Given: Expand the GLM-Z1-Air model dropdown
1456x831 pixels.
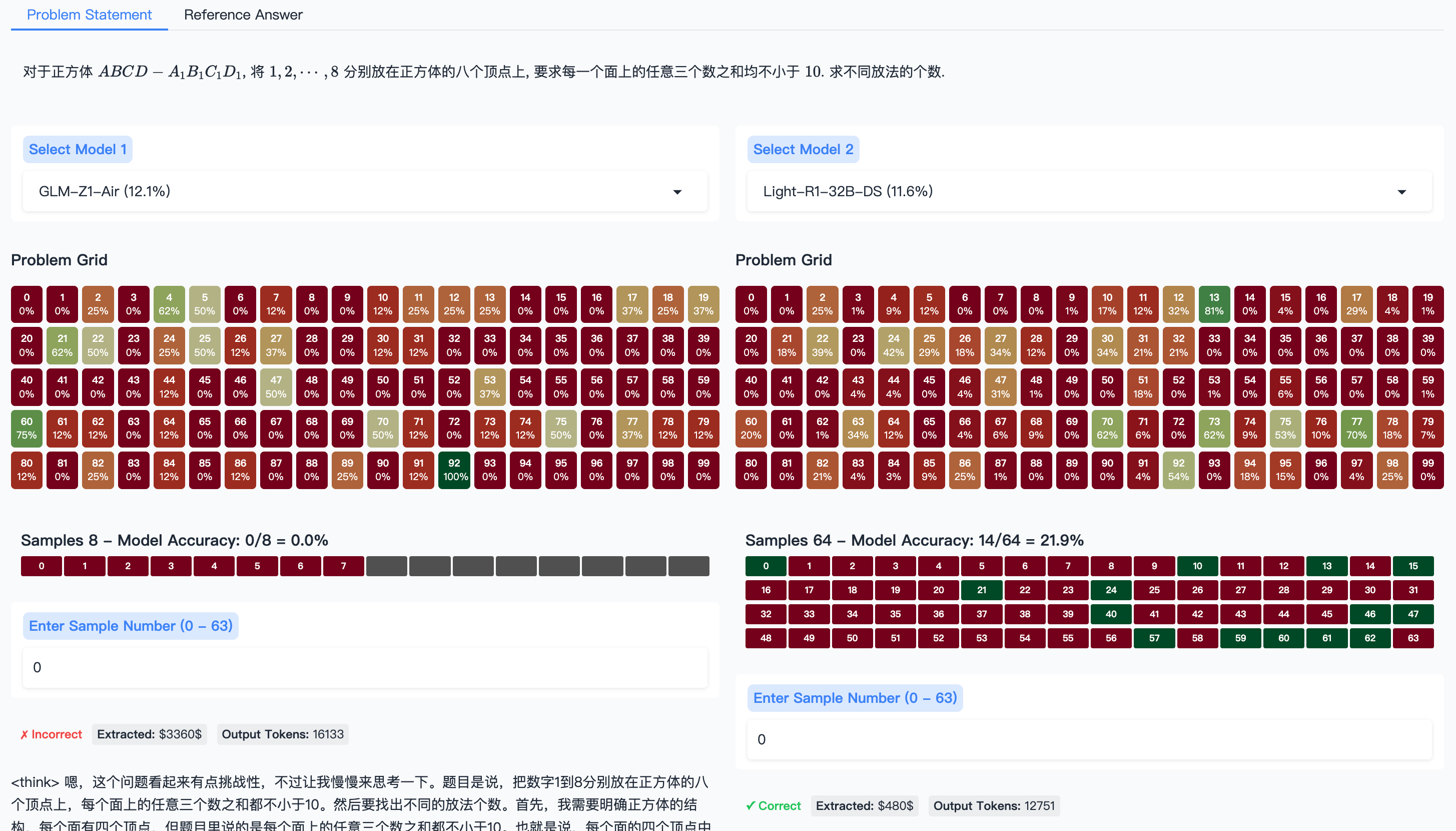Looking at the screenshot, I should pos(364,191).
